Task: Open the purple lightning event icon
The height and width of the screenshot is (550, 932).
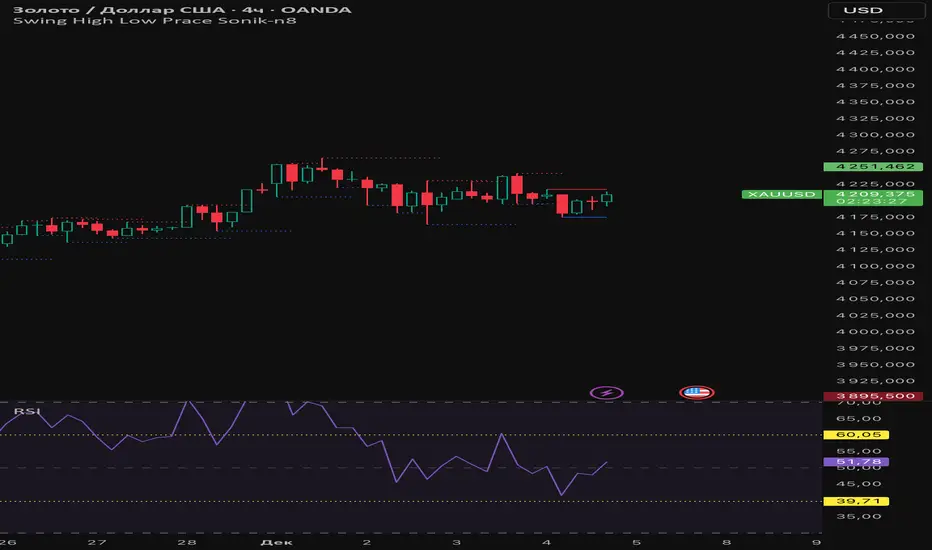Action: (x=606, y=392)
